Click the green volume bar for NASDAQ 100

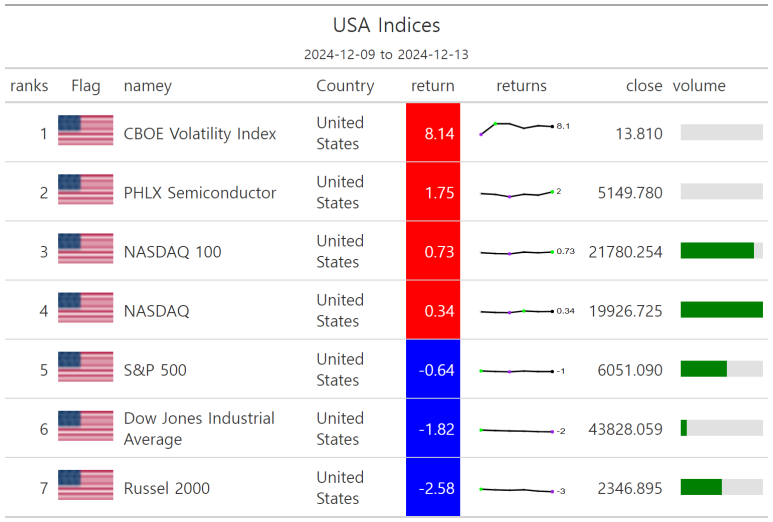point(717,250)
